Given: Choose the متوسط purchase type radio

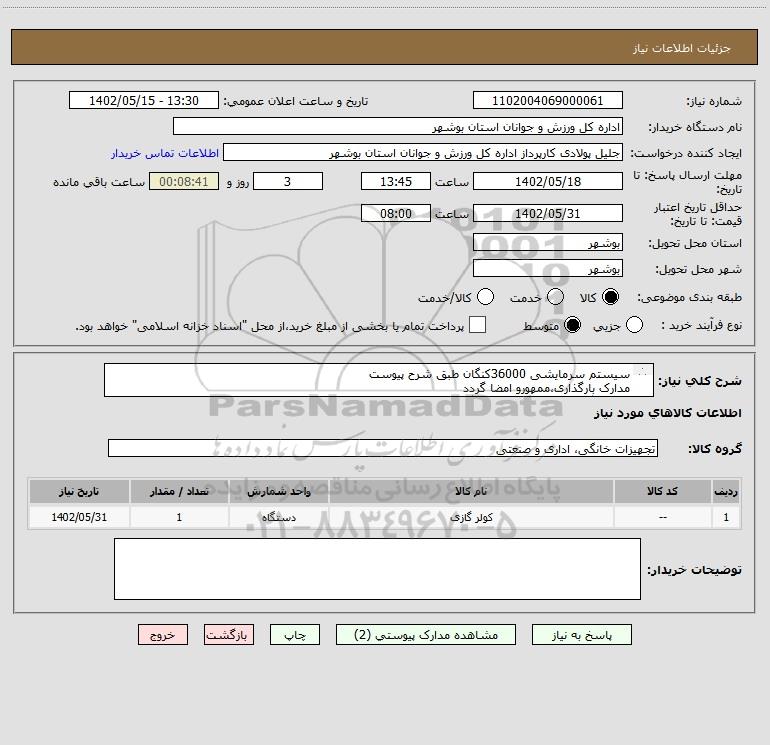Looking at the screenshot, I should [x=572, y=325].
